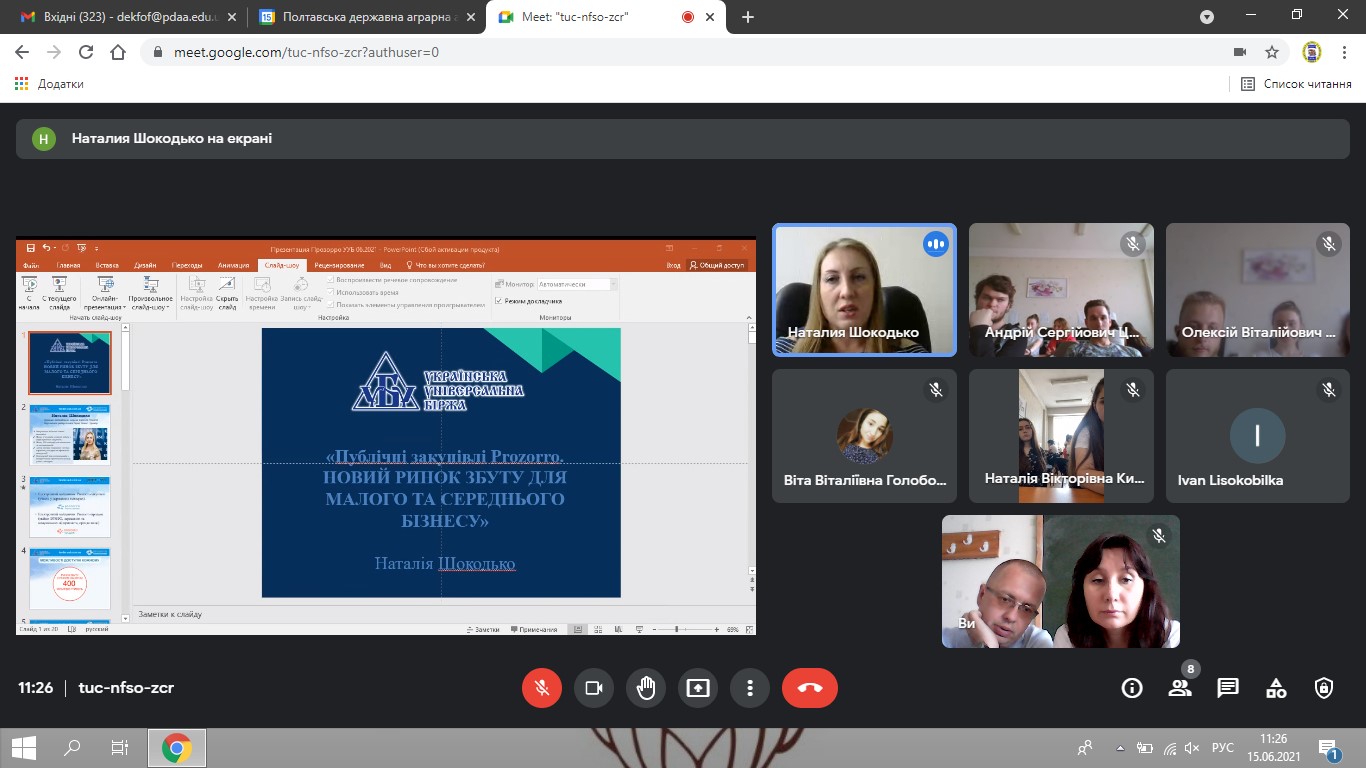Open PowerPoint 'Главная' ribbon tab

pos(68,265)
